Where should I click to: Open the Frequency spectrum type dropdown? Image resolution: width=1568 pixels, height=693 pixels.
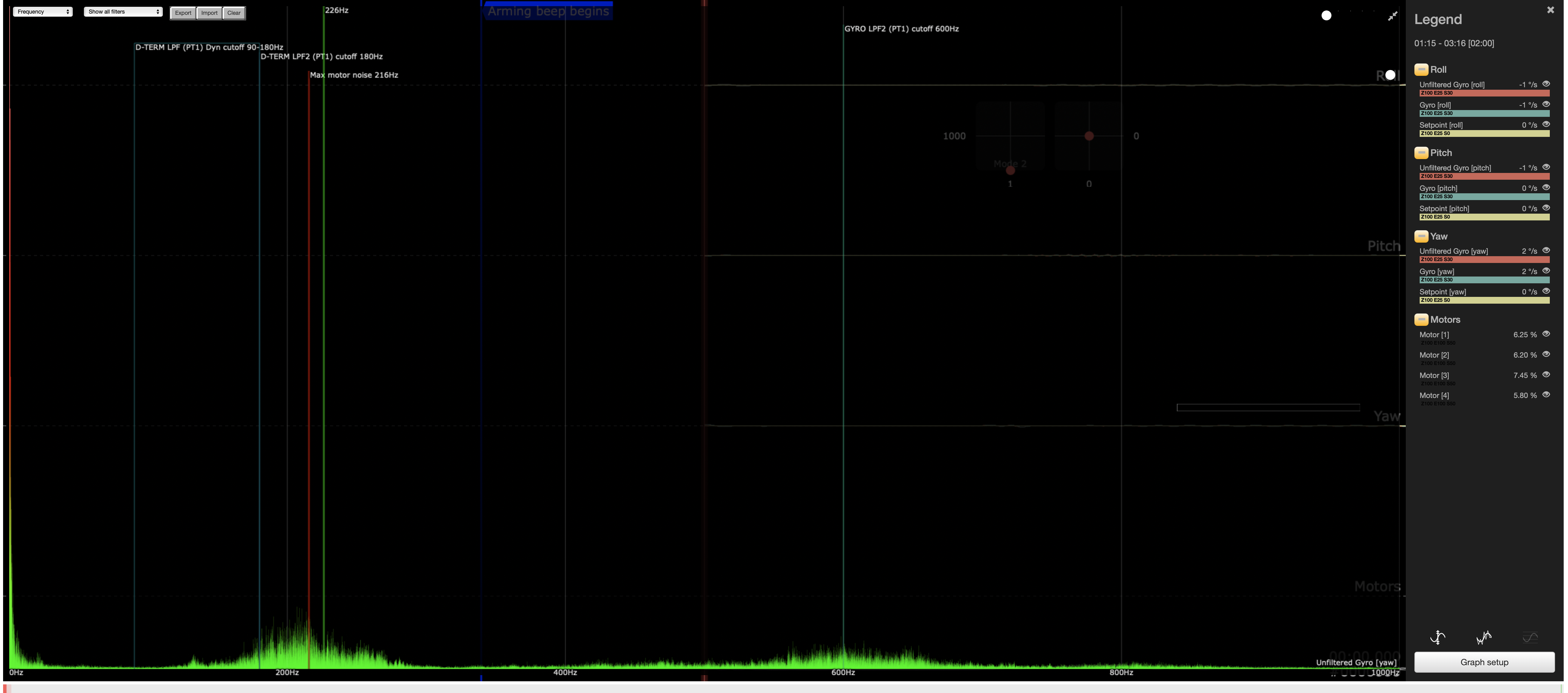pyautogui.click(x=43, y=11)
